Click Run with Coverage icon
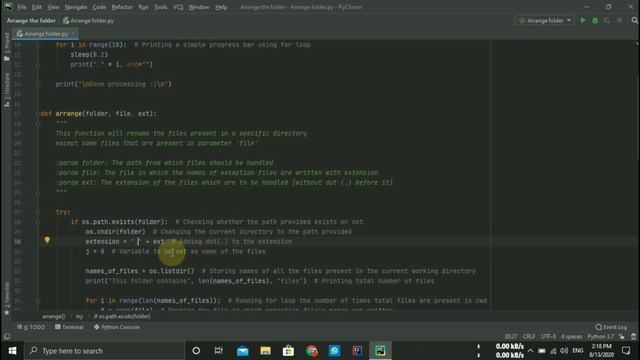This screenshot has height=360, width=640. 607,20
